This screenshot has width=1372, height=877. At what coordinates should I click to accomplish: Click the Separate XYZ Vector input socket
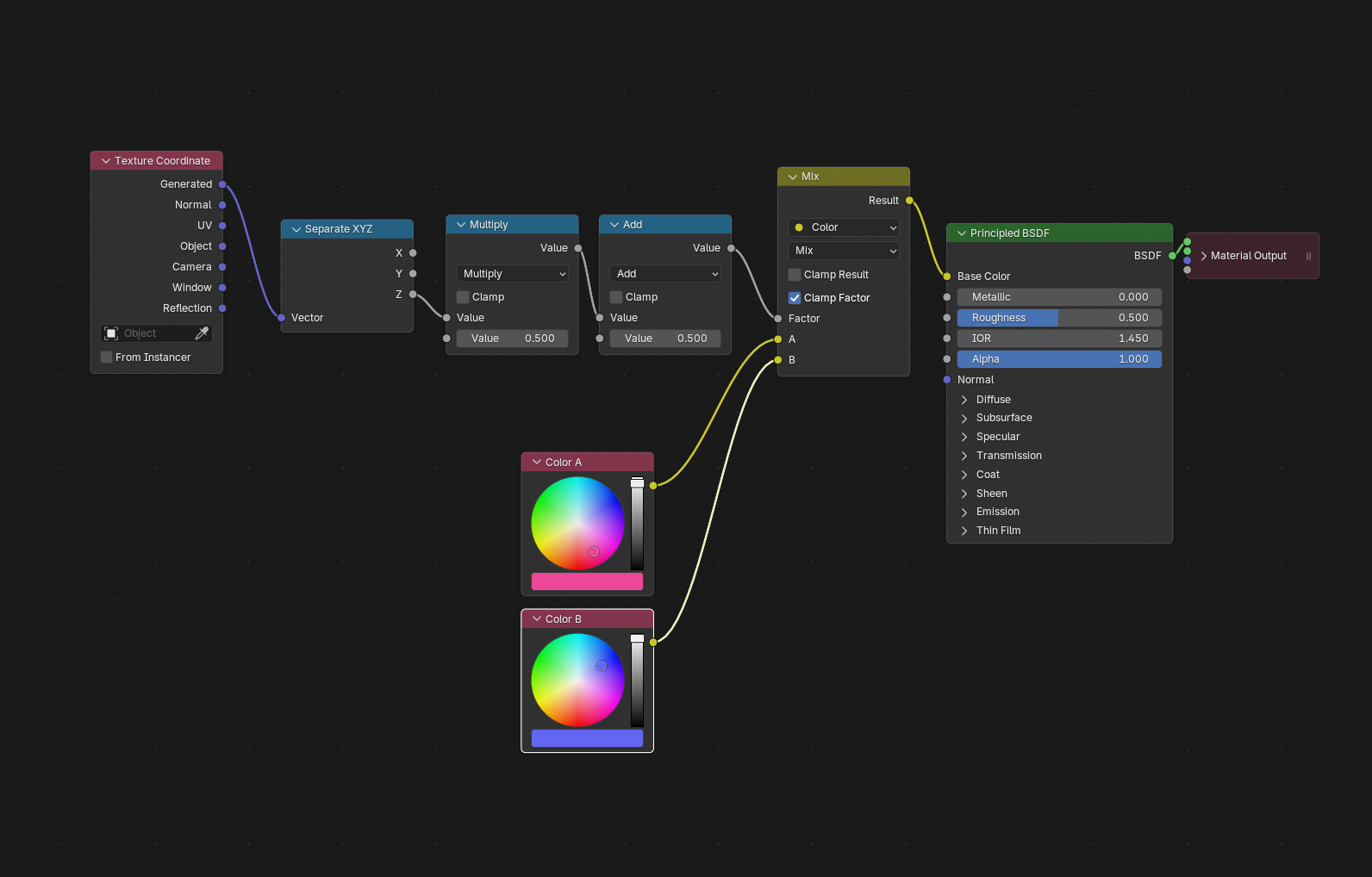coord(281,318)
